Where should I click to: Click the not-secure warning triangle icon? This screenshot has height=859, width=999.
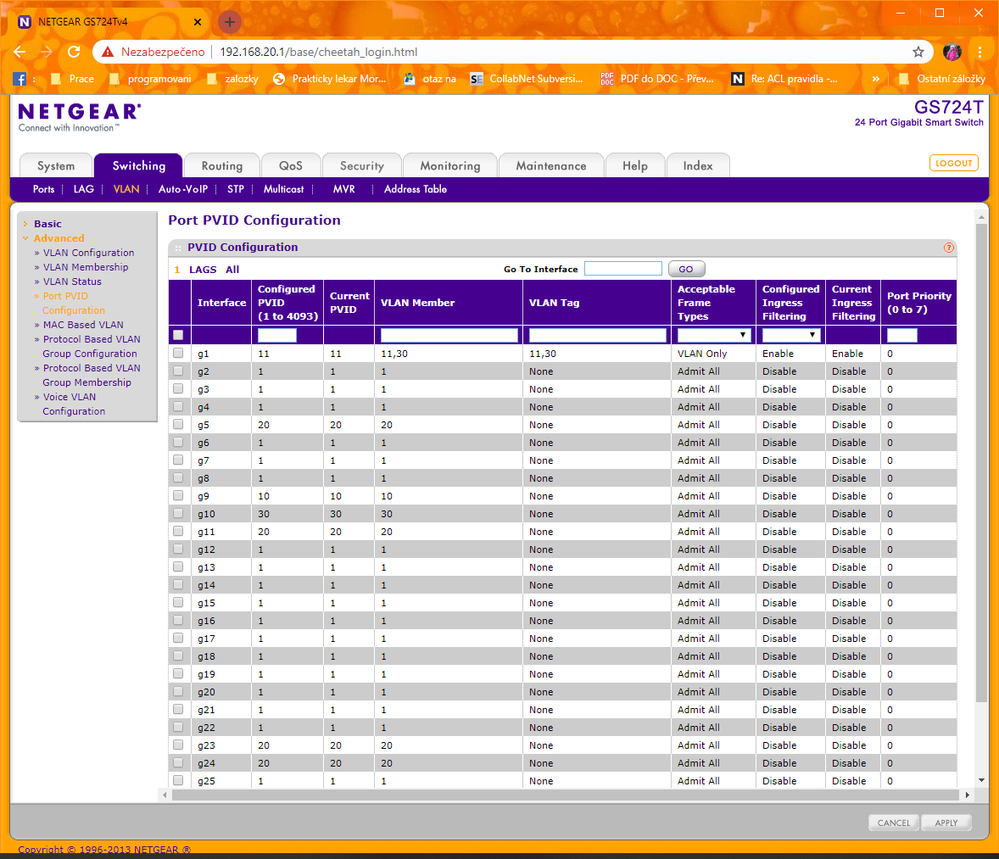click(x=108, y=52)
